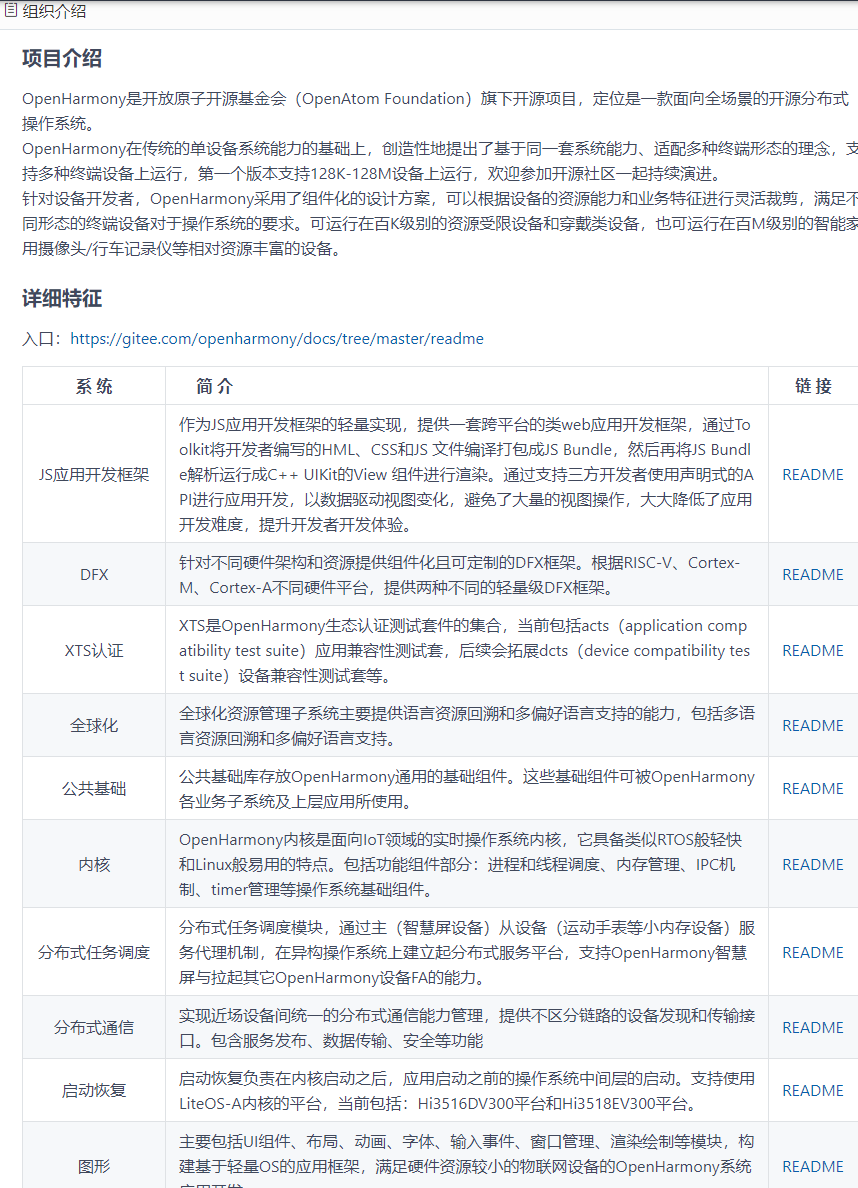Image resolution: width=858 pixels, height=1188 pixels.
Task: Open README link for 启动恢复 row
Action: (x=813, y=1090)
